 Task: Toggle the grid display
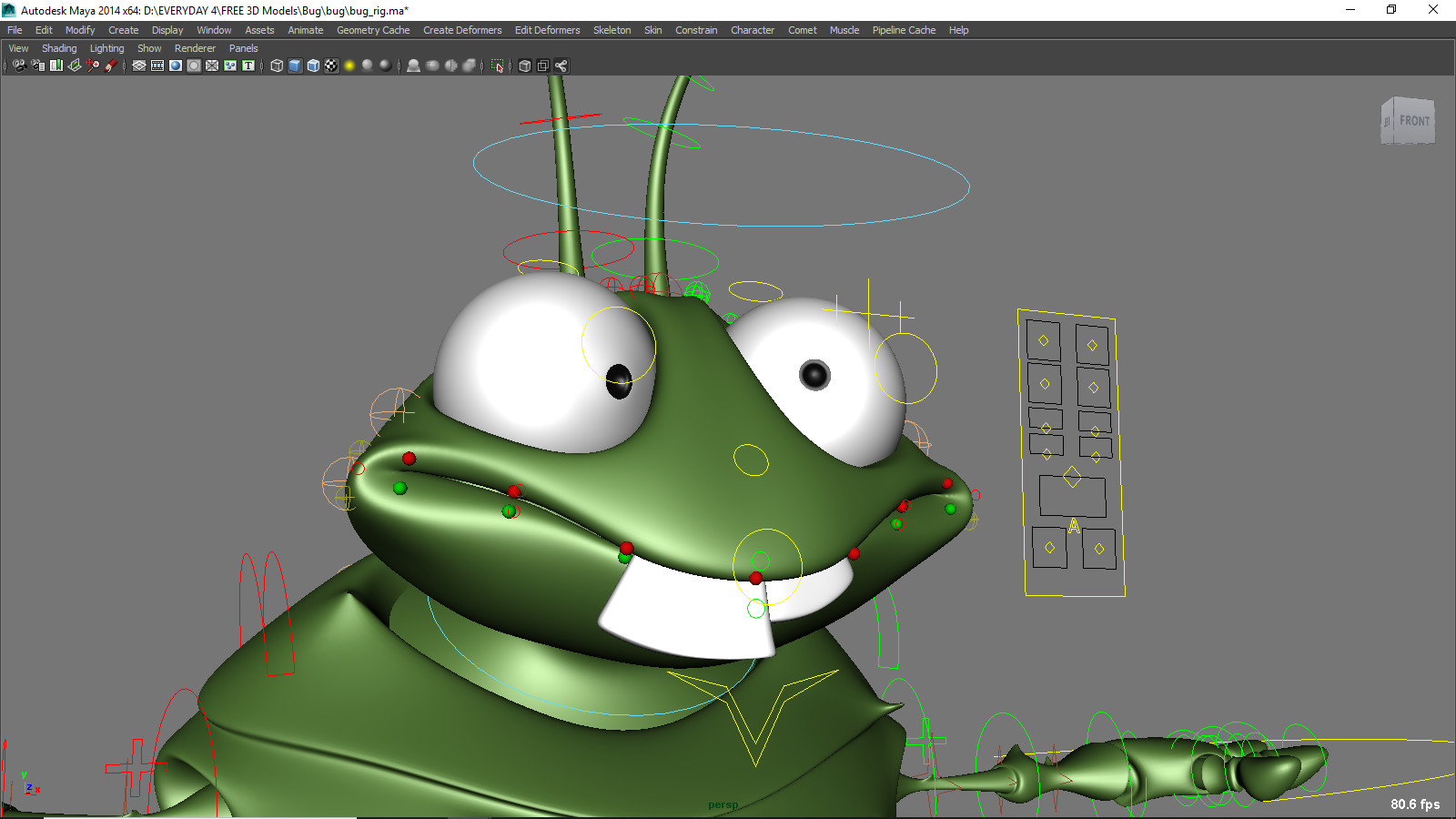point(139,66)
